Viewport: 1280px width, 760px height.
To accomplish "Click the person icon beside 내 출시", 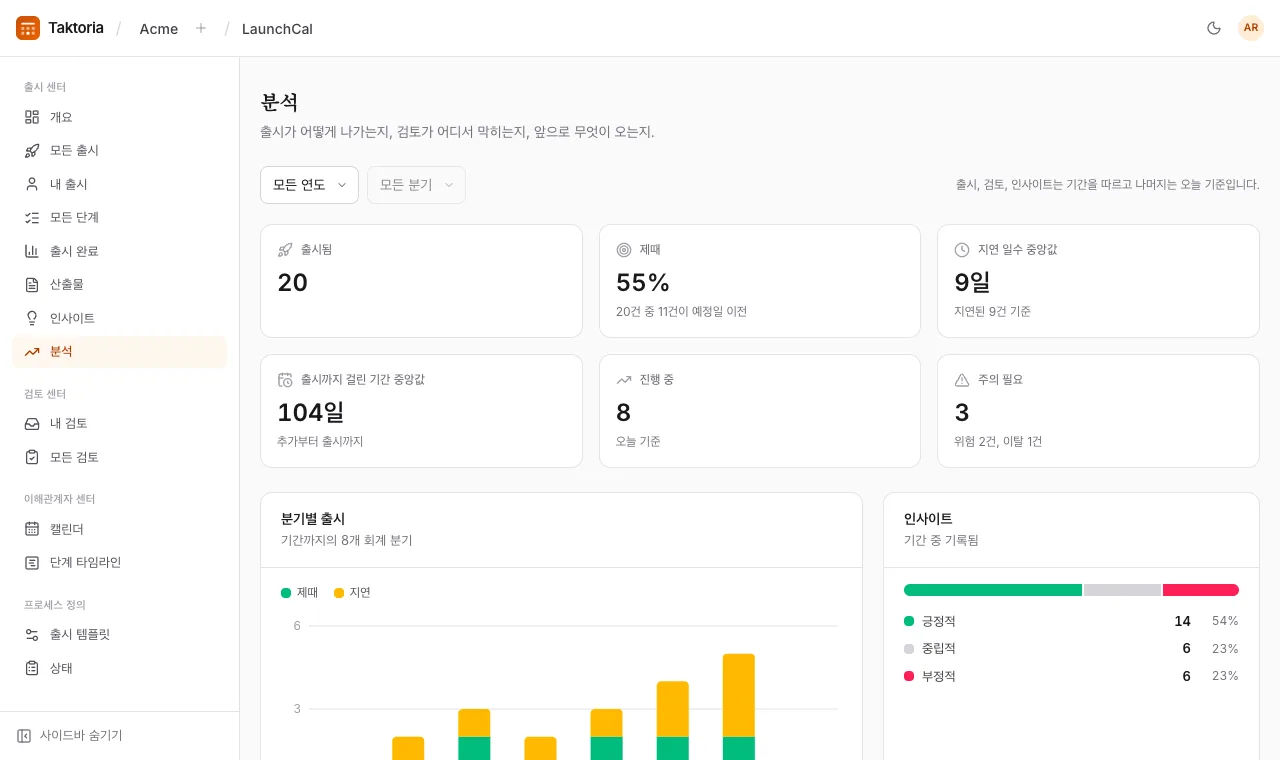I will [x=32, y=184].
